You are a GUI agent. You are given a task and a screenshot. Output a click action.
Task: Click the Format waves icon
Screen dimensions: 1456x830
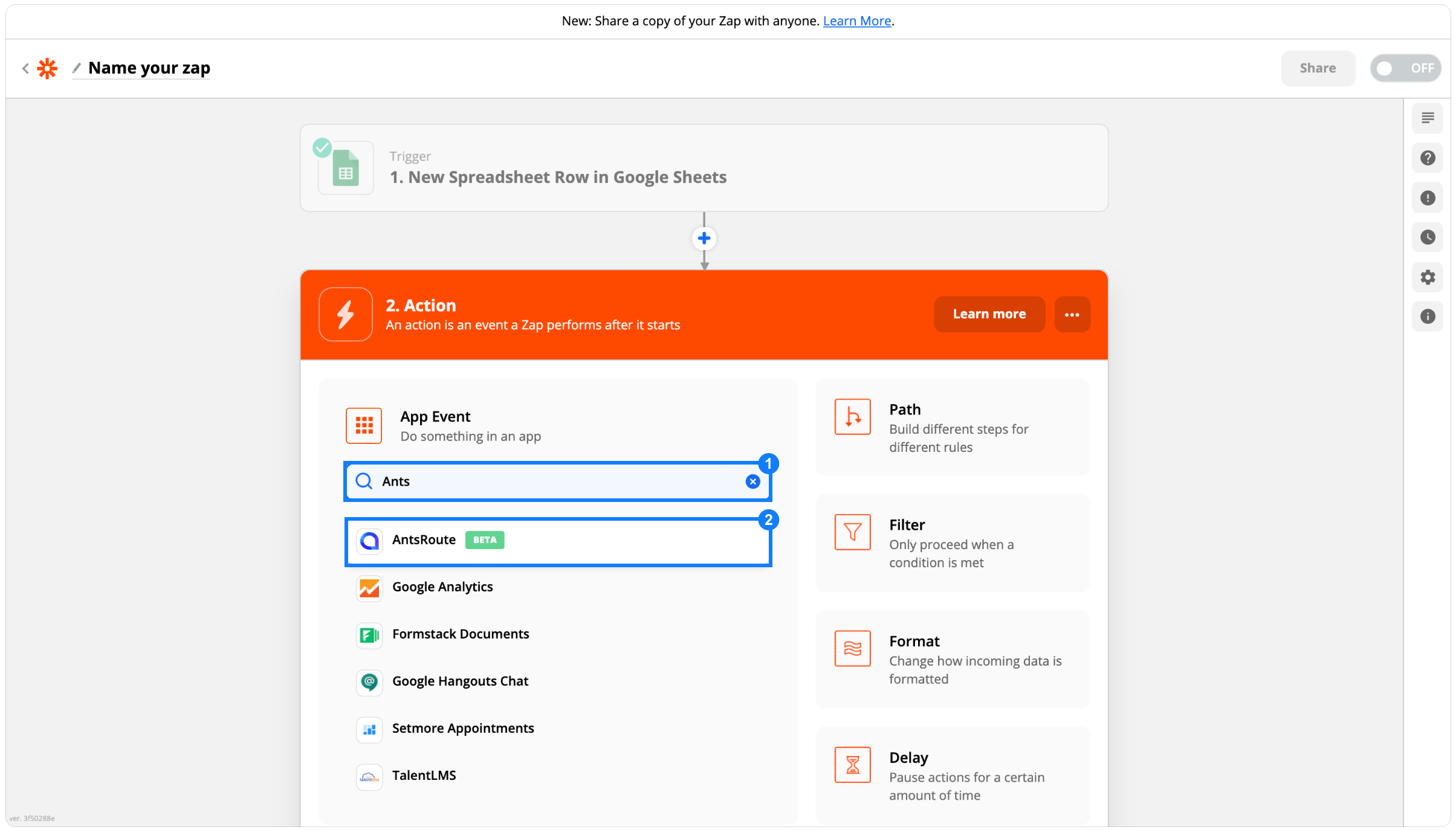pyautogui.click(x=853, y=649)
